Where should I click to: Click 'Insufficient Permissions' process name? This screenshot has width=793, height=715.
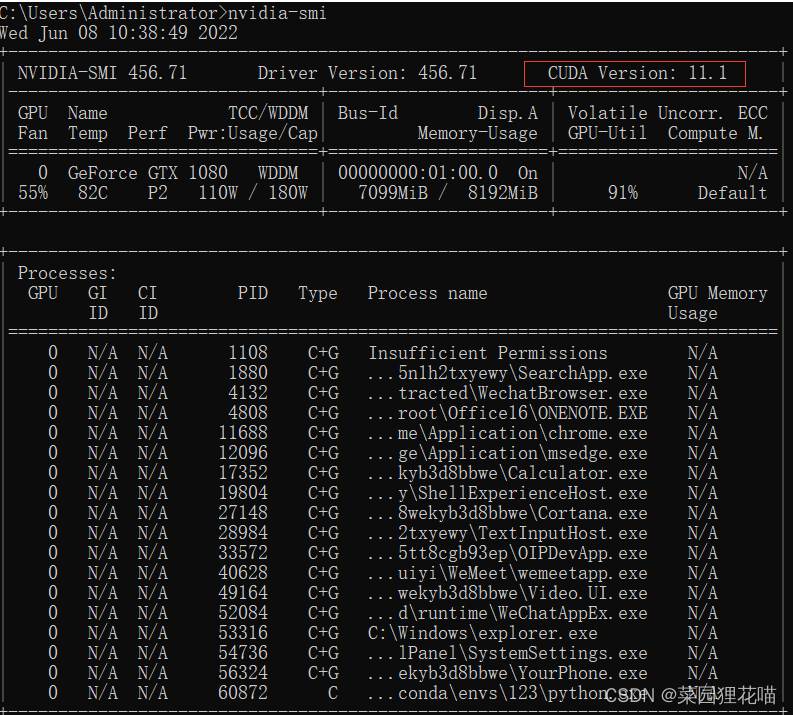(488, 352)
